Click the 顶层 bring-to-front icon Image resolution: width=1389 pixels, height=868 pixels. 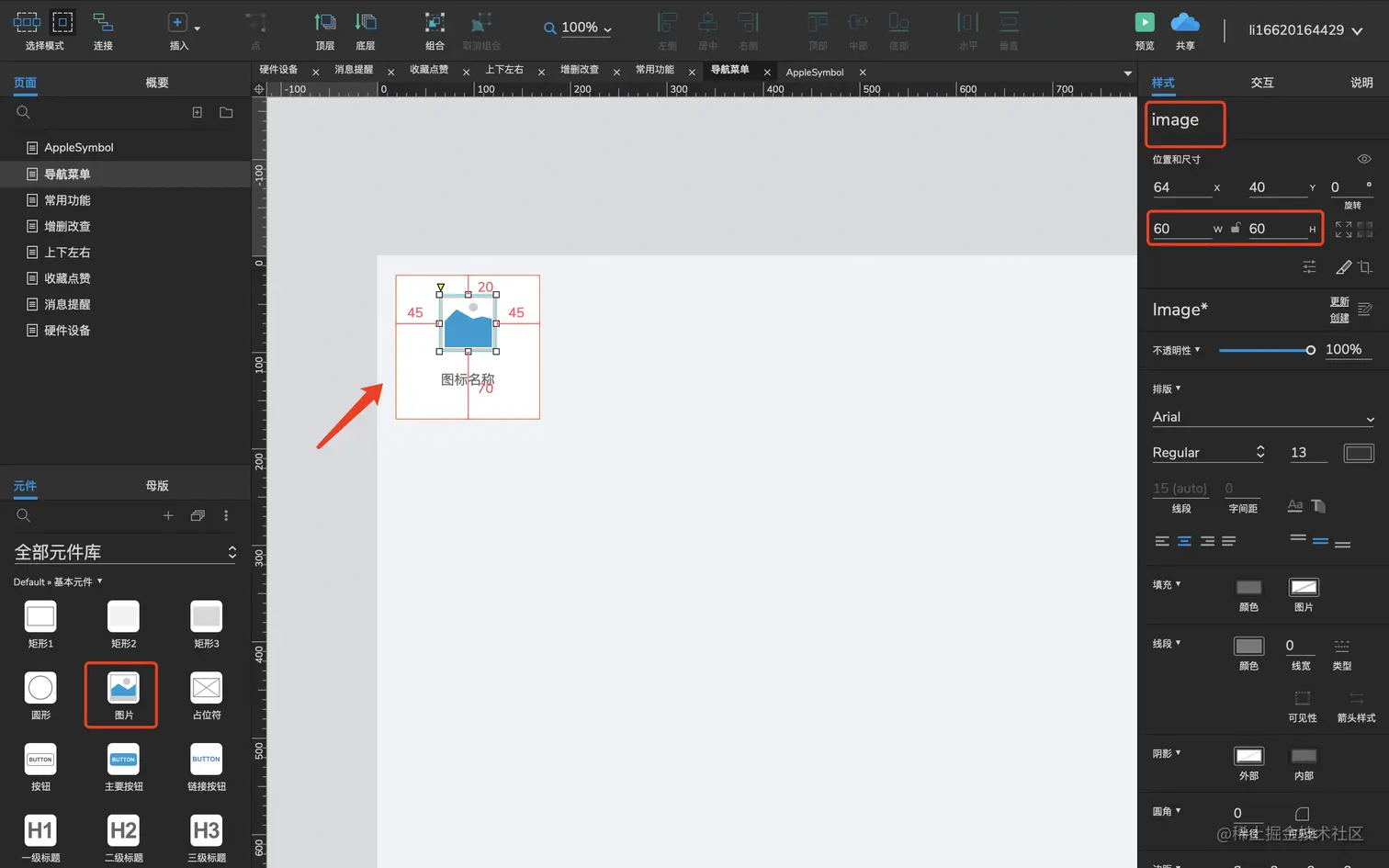325,22
